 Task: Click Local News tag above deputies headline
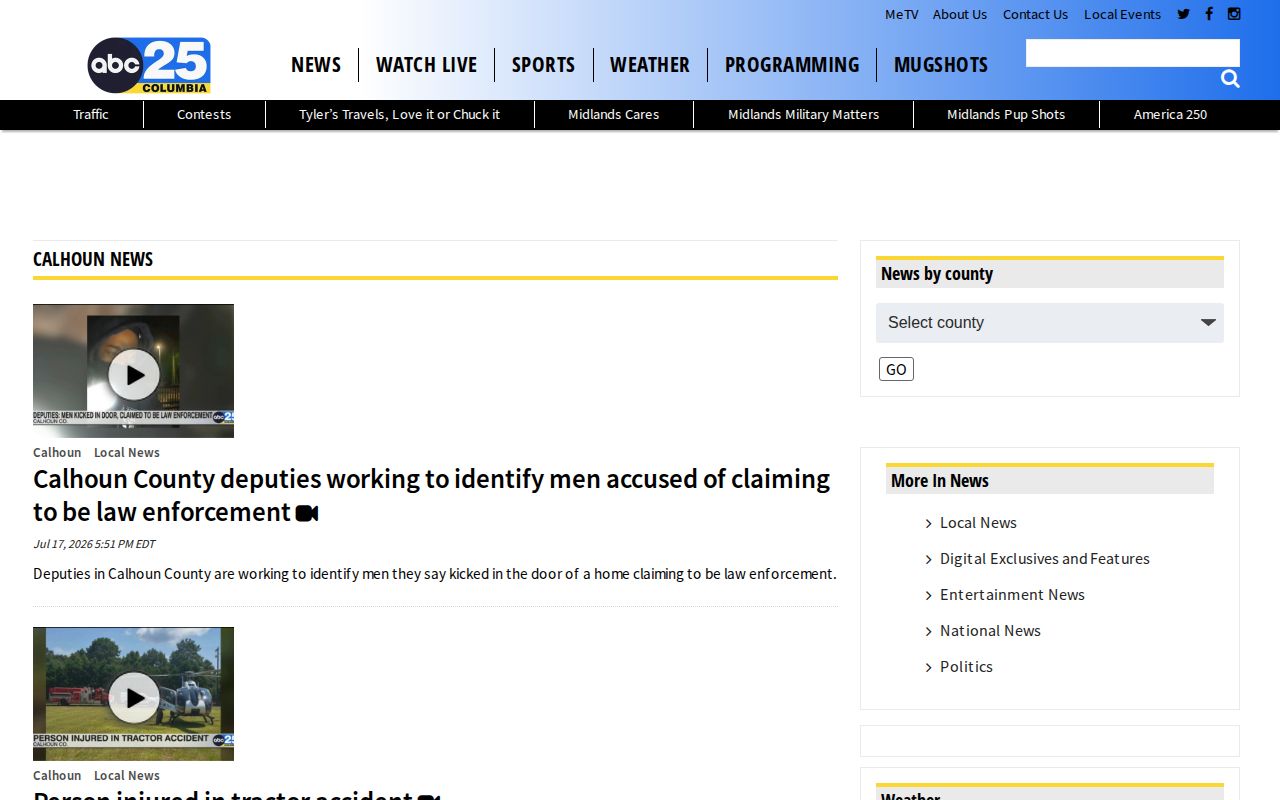pos(127,453)
